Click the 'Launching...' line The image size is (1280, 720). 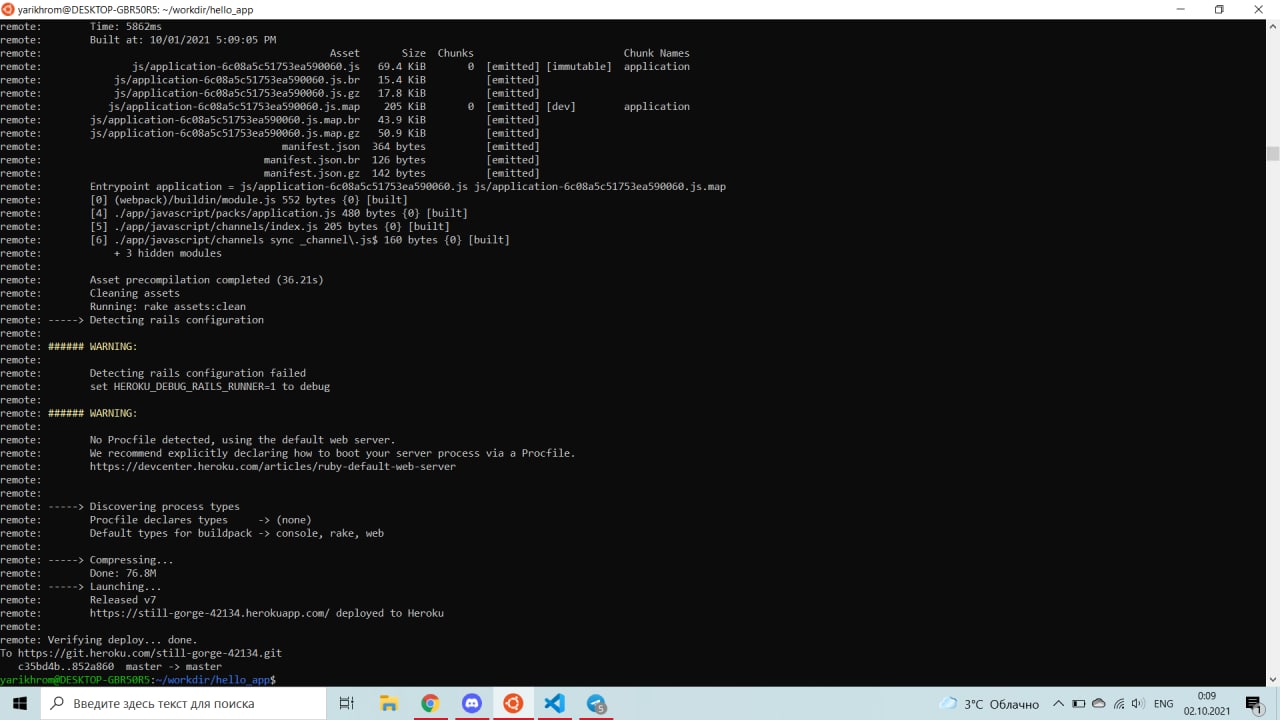125,586
